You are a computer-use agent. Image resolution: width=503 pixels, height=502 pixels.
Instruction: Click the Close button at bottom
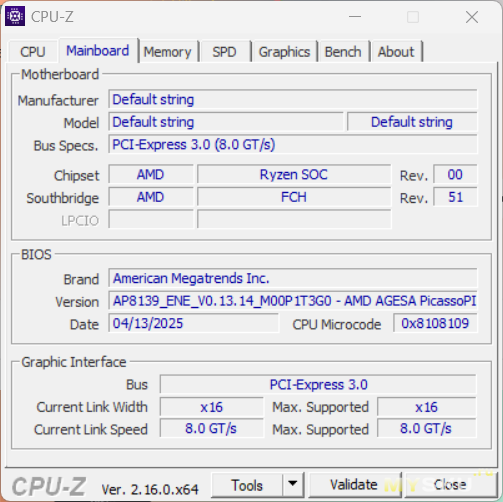click(x=450, y=485)
